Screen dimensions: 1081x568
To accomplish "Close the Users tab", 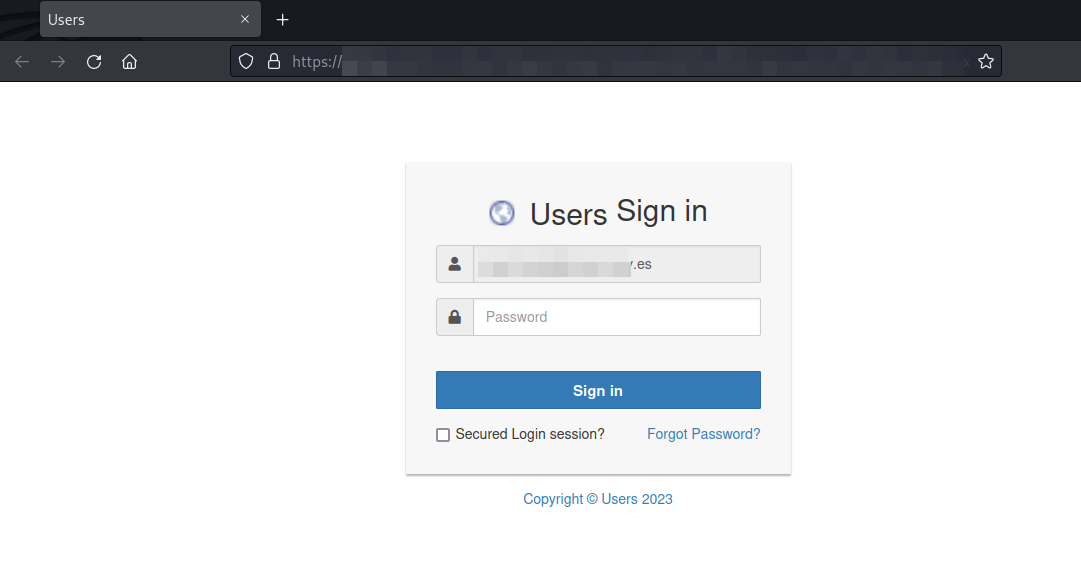I will pyautogui.click(x=245, y=20).
